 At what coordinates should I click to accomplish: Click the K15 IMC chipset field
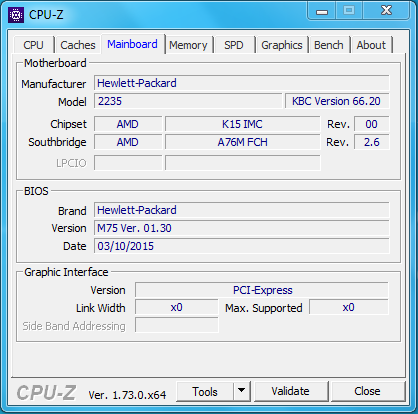(243, 124)
